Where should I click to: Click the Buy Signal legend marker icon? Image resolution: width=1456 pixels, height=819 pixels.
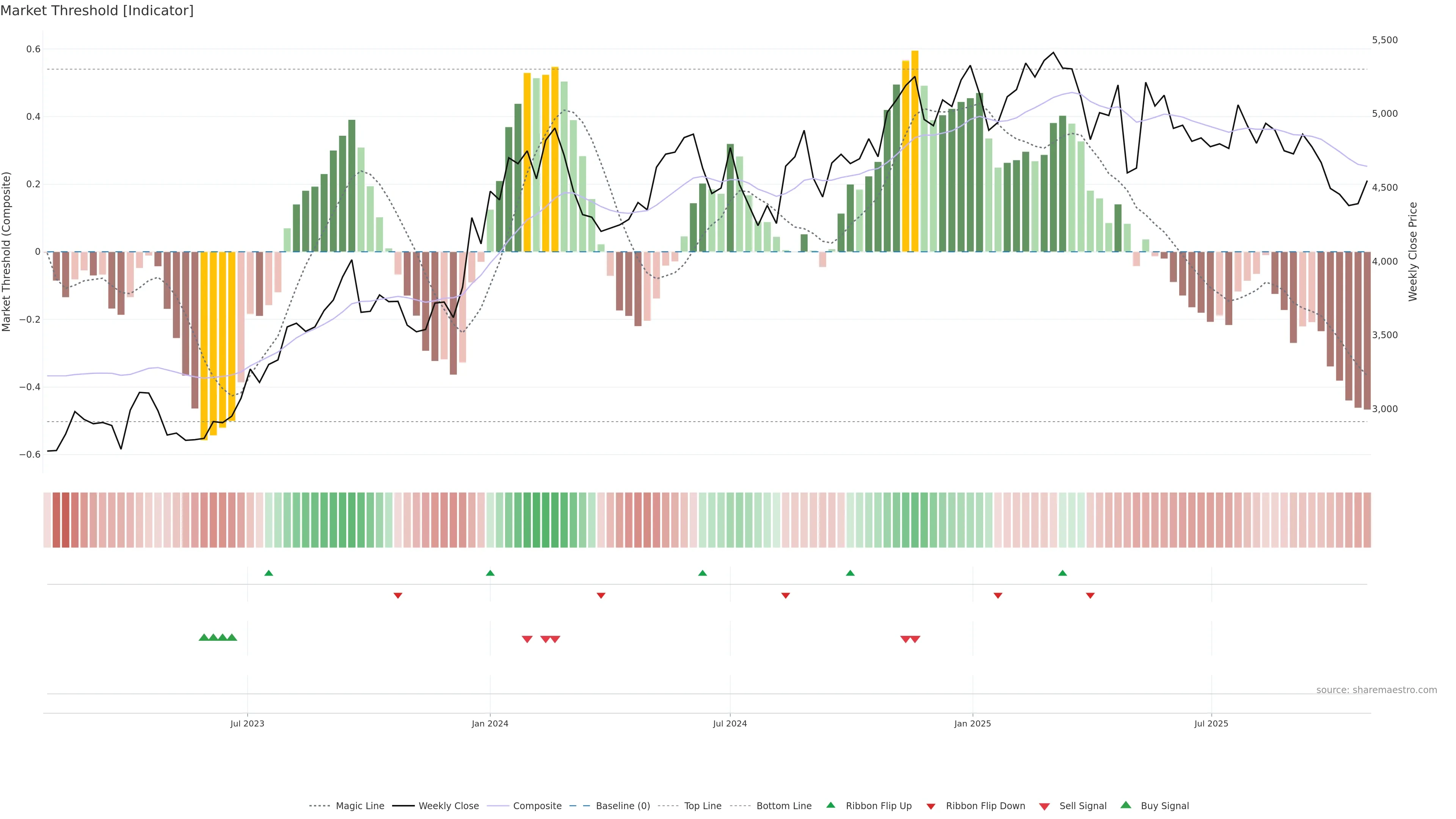click(x=1126, y=805)
